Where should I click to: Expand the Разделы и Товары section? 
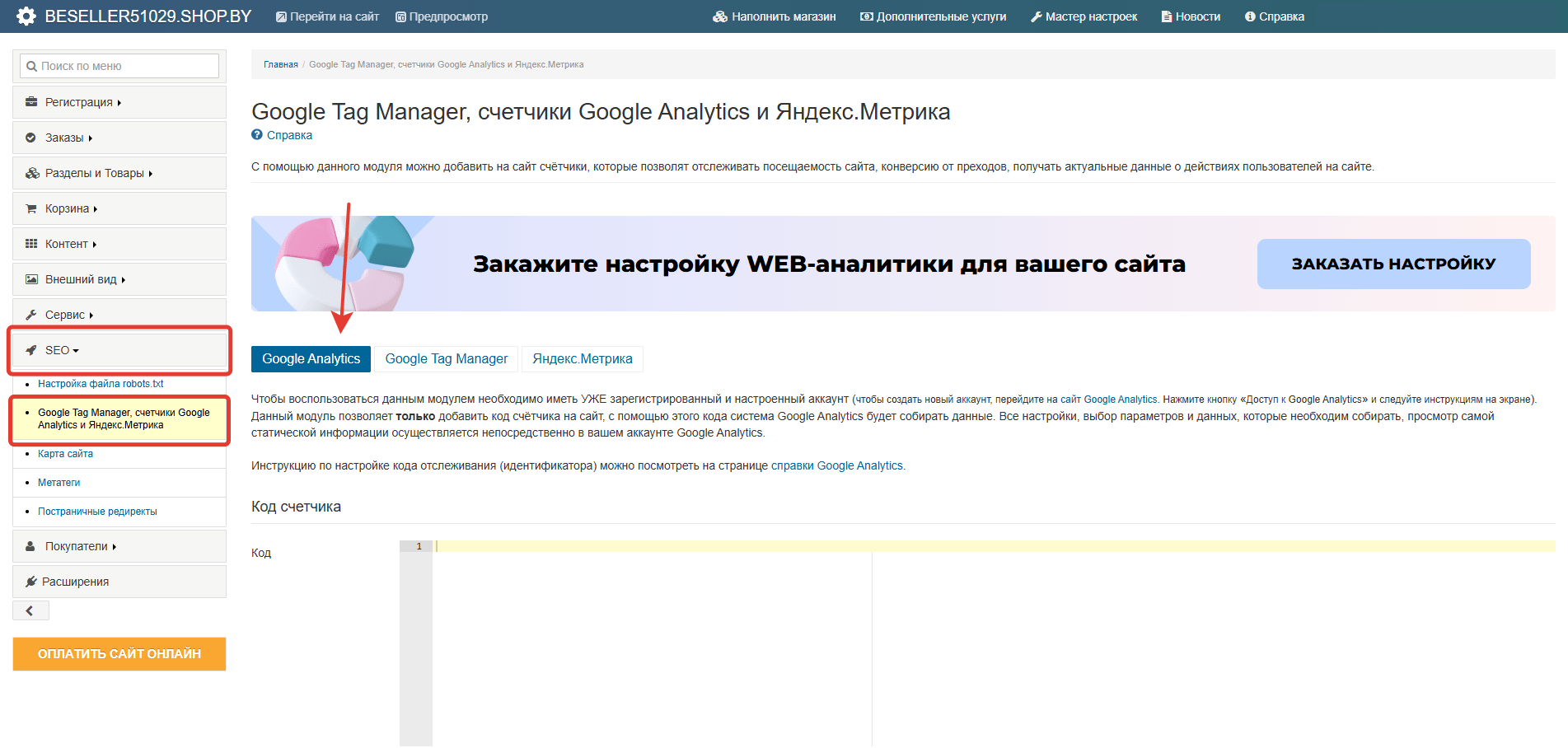tap(95, 173)
